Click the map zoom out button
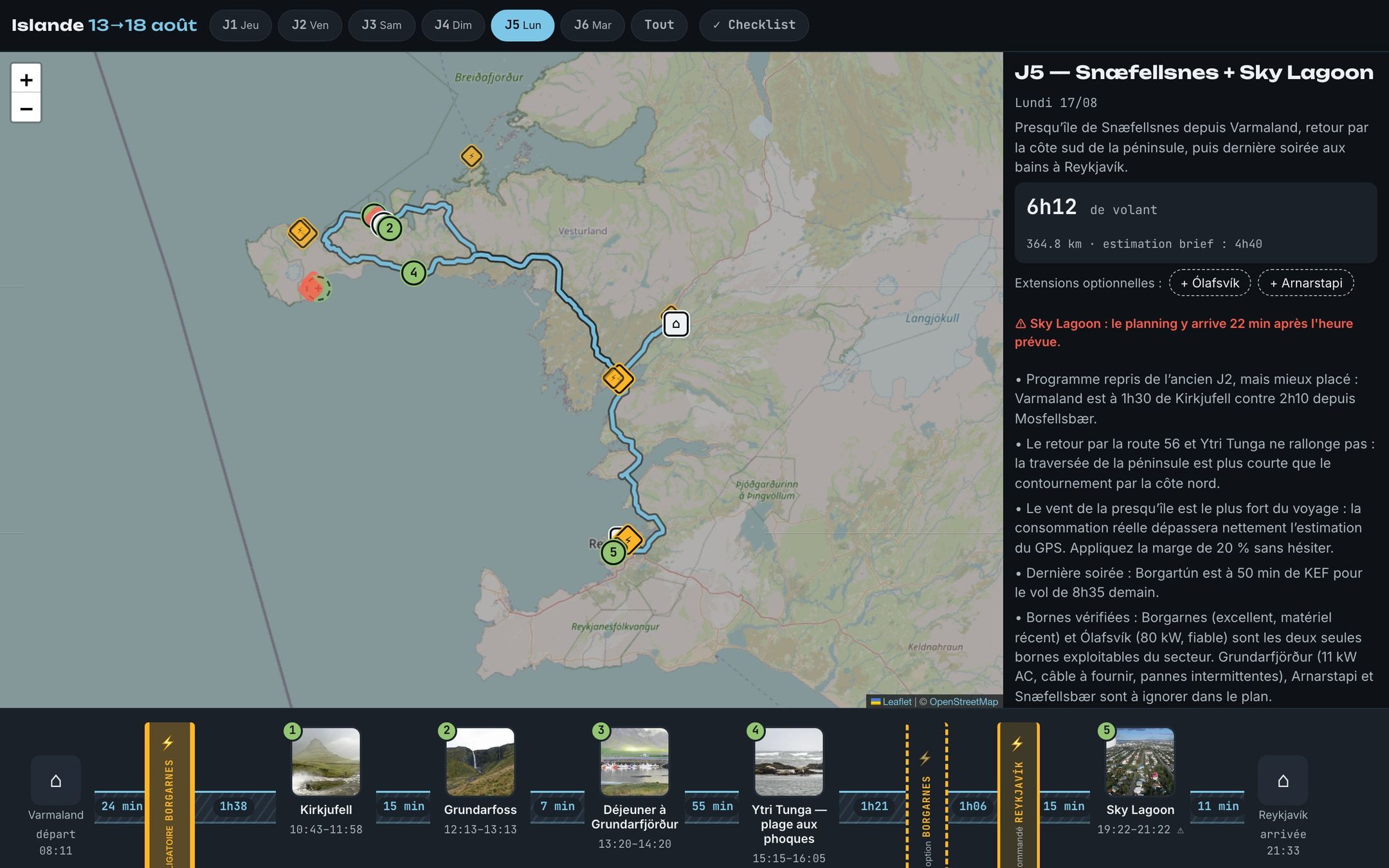 pos(26,108)
